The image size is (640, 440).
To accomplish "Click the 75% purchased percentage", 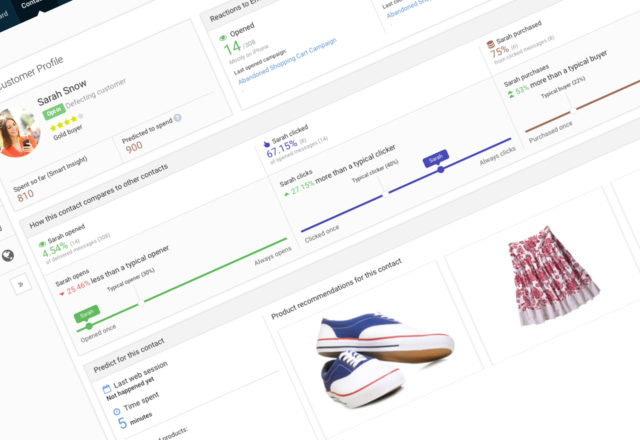I will point(499,52).
